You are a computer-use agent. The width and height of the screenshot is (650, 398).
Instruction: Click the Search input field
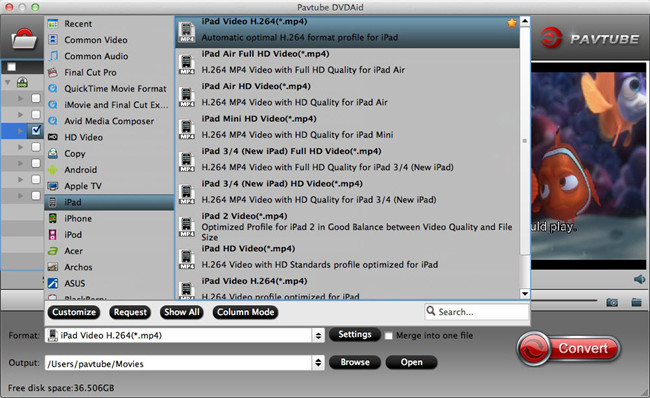477,311
